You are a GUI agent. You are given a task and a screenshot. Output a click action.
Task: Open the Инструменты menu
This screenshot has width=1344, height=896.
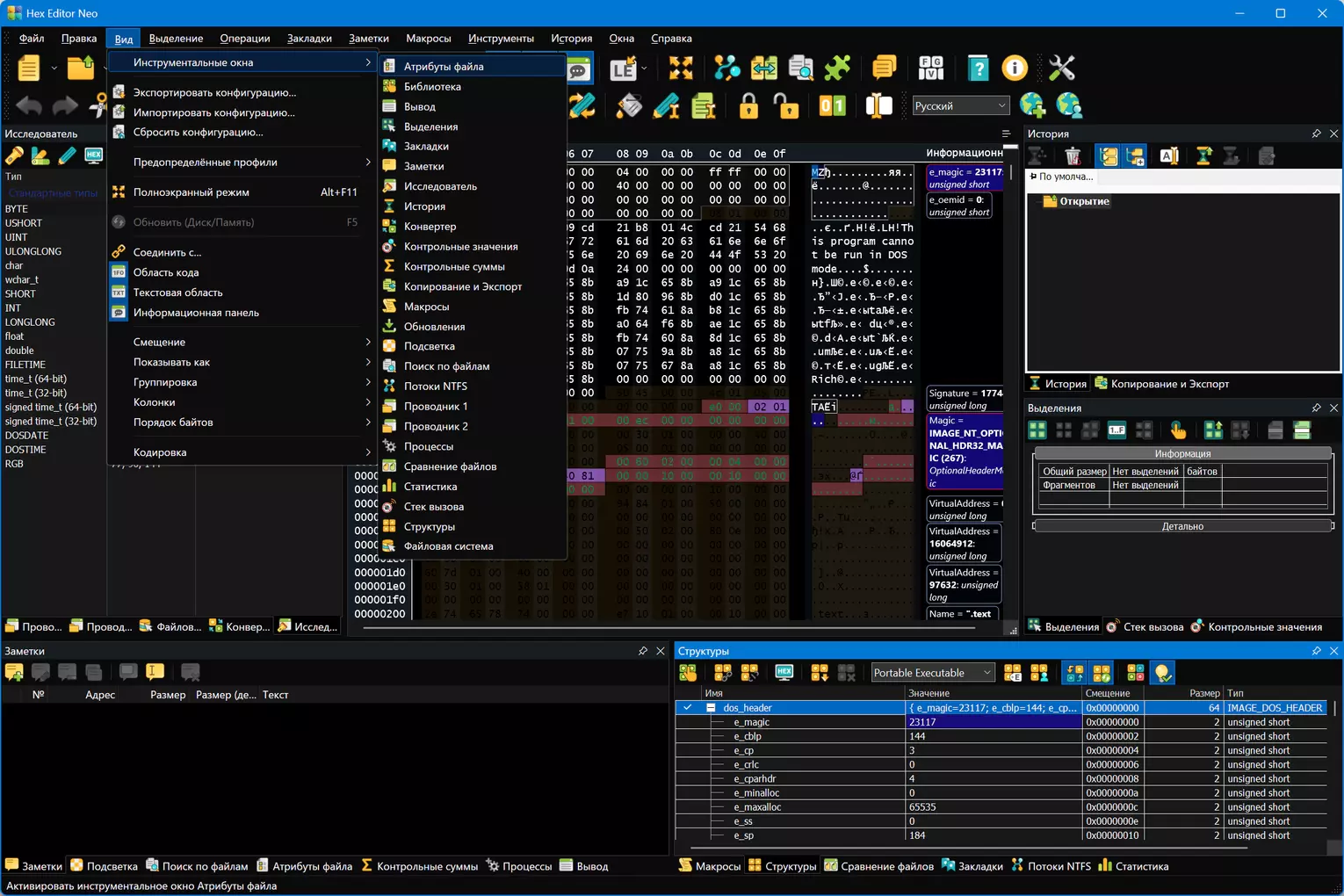(x=501, y=38)
